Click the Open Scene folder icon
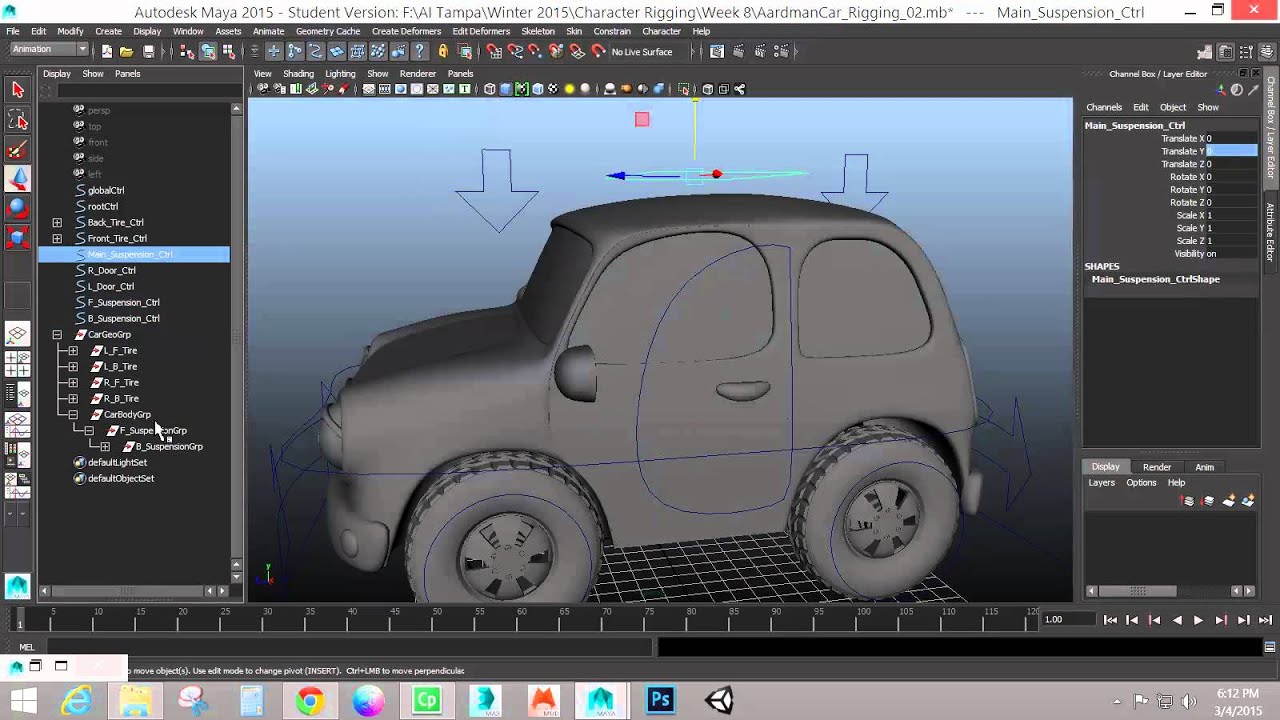The height and width of the screenshot is (720, 1280). click(x=127, y=52)
